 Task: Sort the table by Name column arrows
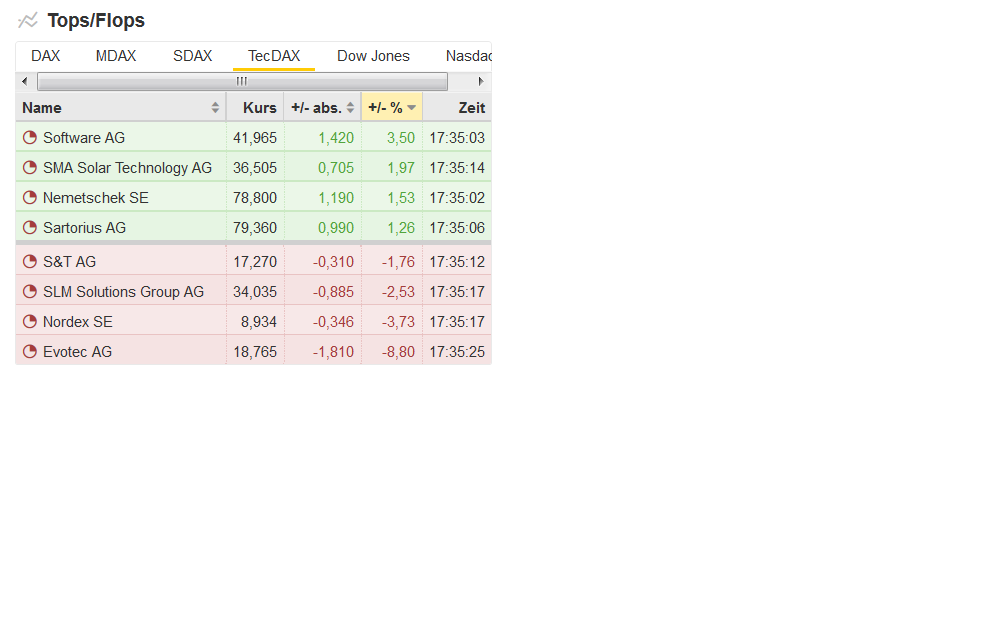(x=215, y=108)
